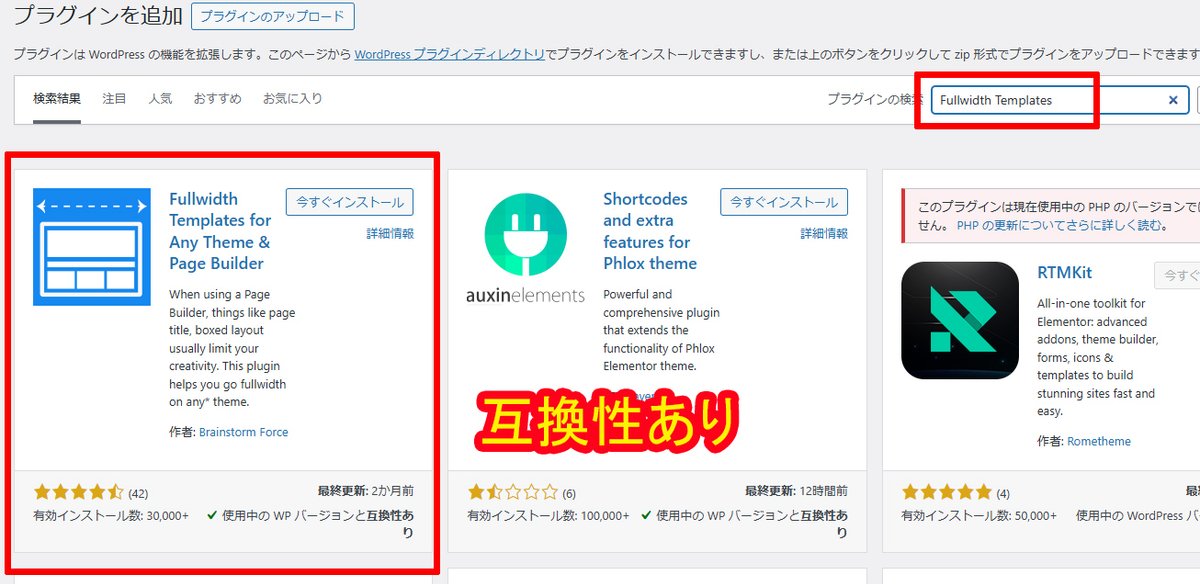Click the compatibility checkmark under Phlox shortcodes plugin
This screenshot has width=1200, height=584.
[x=646, y=516]
